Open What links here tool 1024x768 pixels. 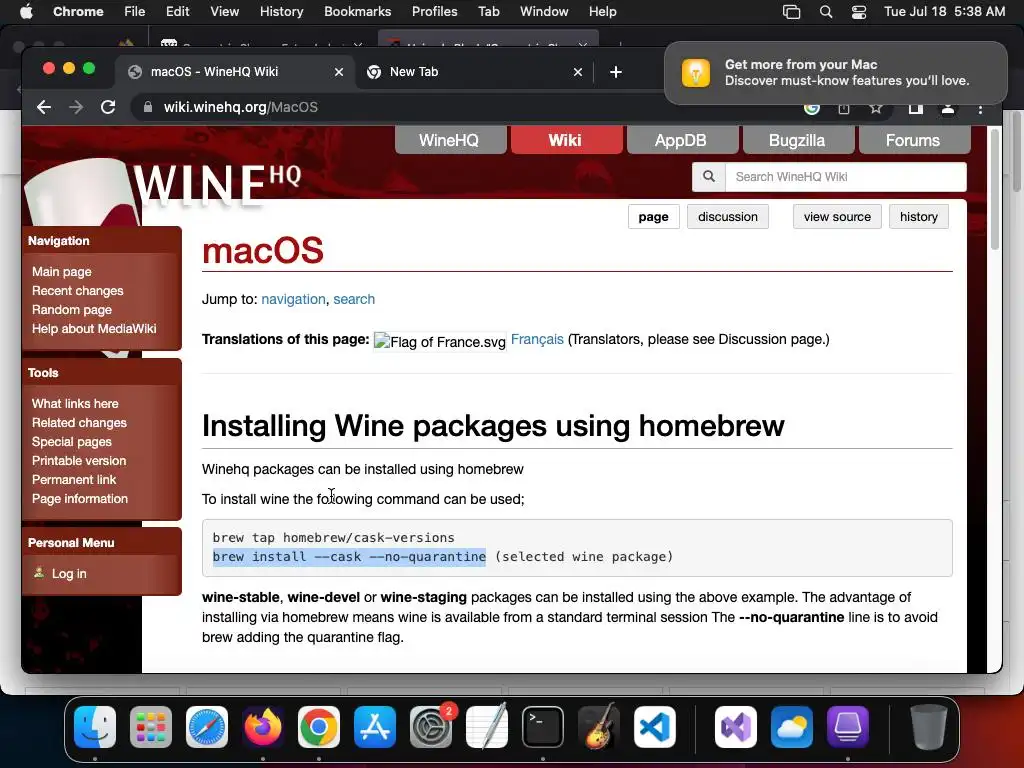point(75,404)
